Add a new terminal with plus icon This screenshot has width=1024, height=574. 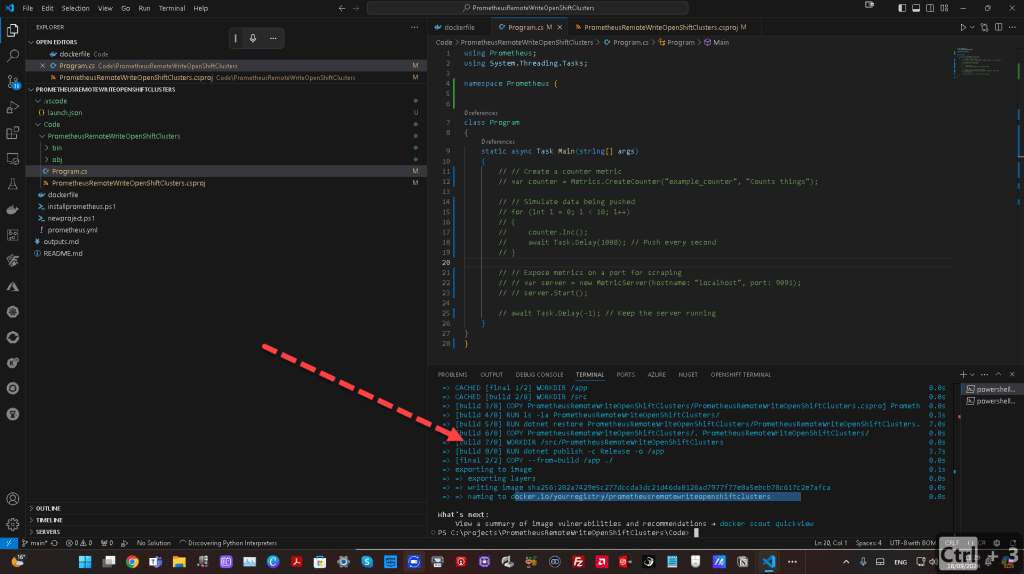(x=963, y=375)
